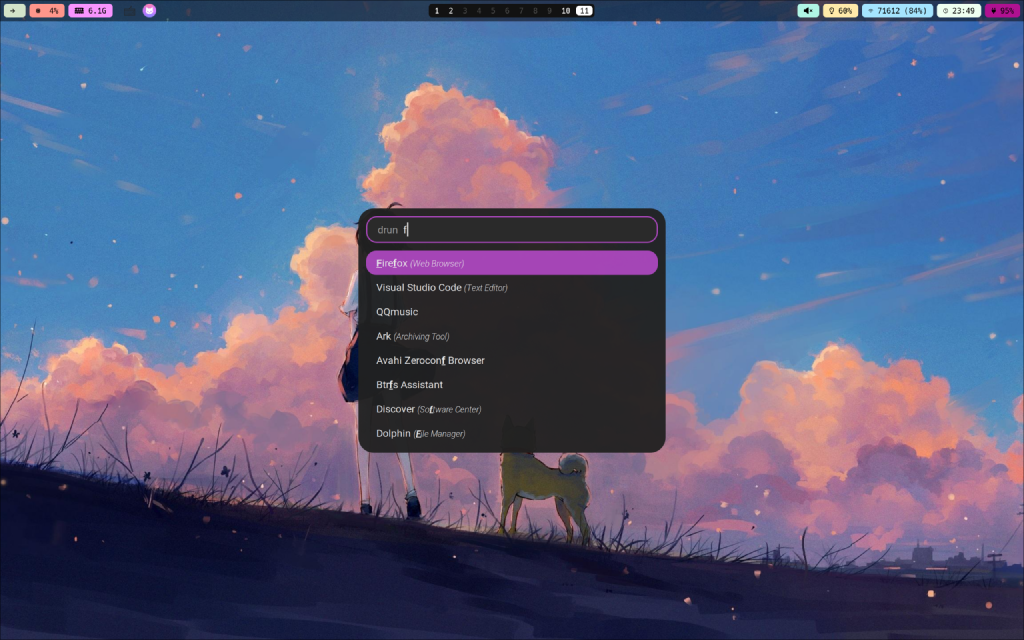Switch to workspace 1
This screenshot has height=640, width=1024.
coord(437,10)
